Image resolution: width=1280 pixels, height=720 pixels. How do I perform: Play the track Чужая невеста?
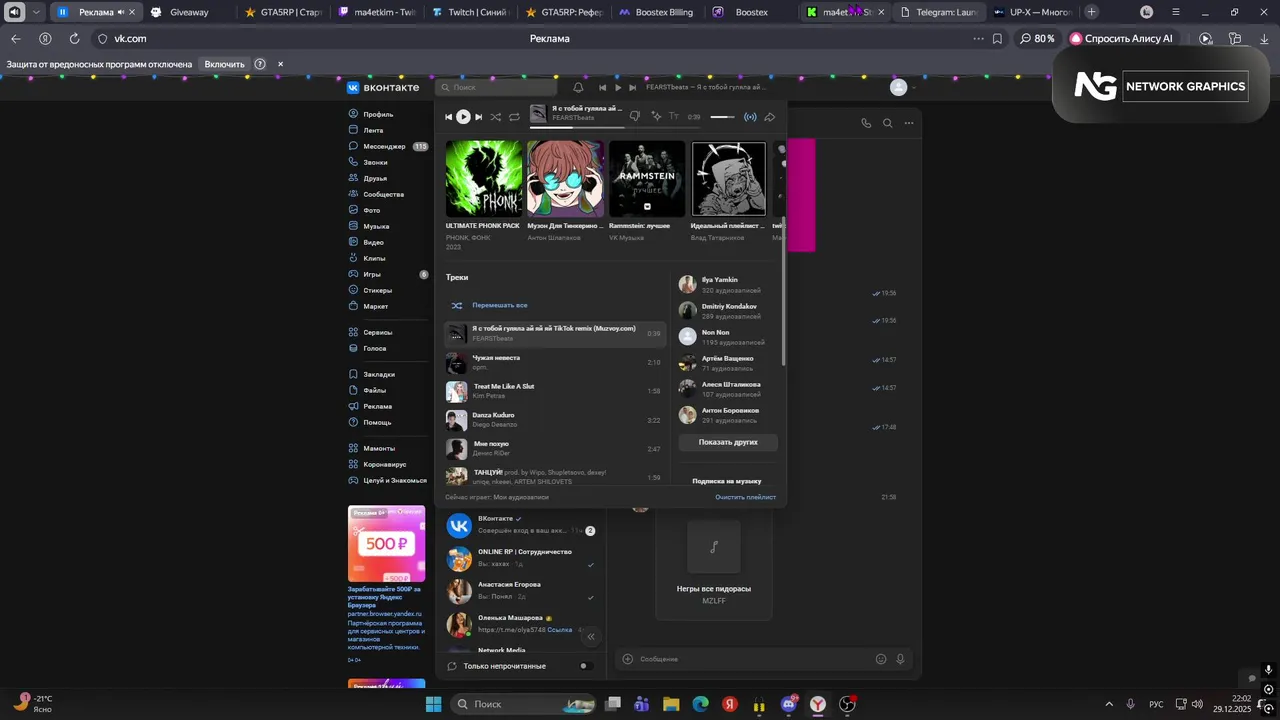pos(553,362)
